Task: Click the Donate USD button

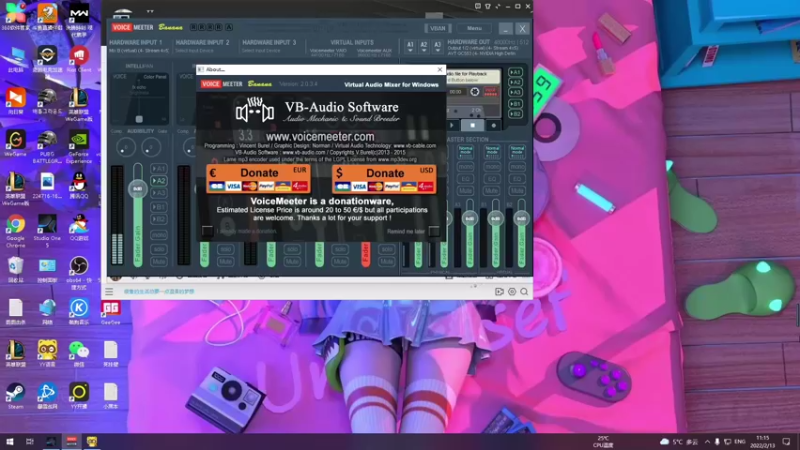Action: (x=384, y=179)
